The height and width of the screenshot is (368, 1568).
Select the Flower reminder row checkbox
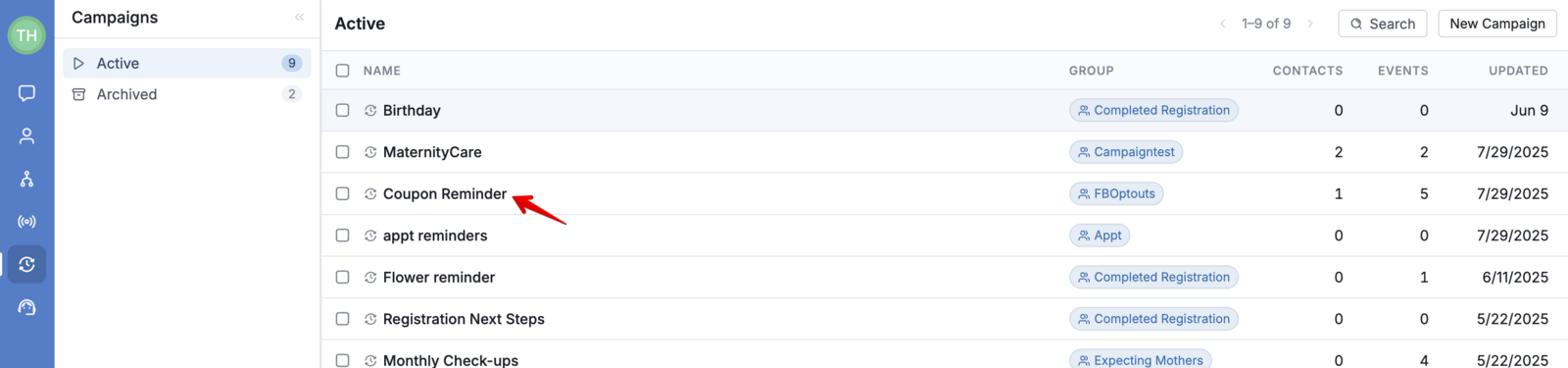(342, 278)
